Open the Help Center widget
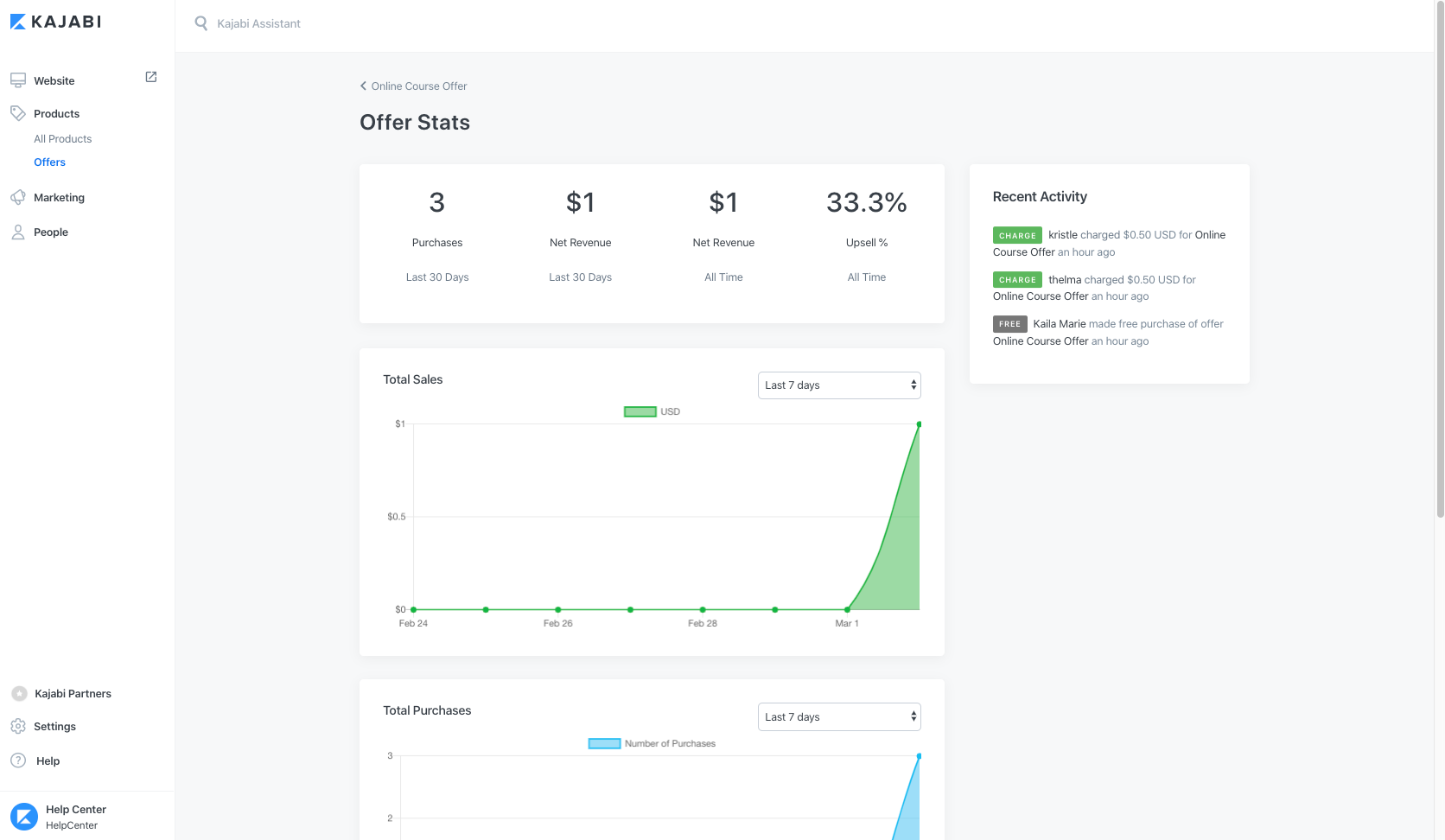Screen dimensions: 1445x840 coord(76,817)
